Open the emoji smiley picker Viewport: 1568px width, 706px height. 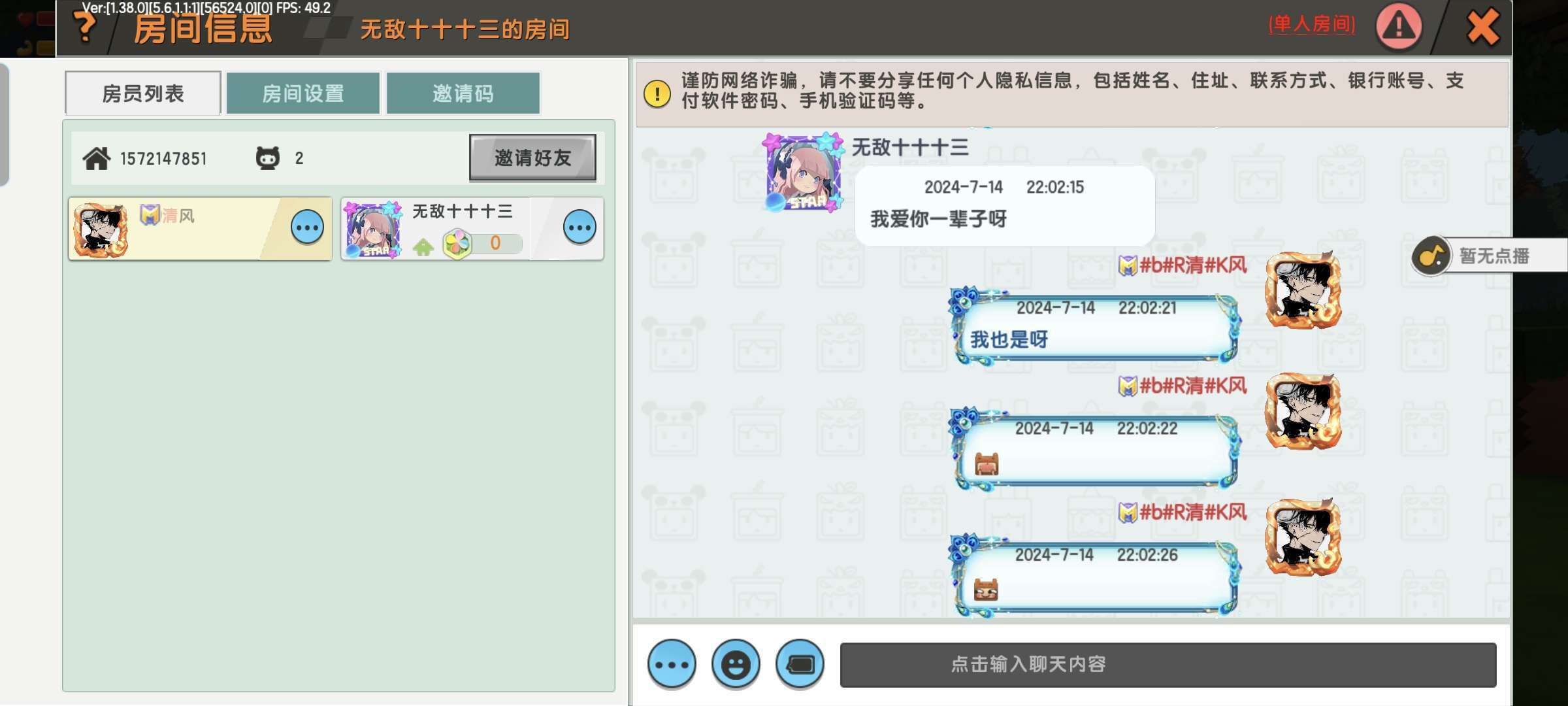[736, 664]
